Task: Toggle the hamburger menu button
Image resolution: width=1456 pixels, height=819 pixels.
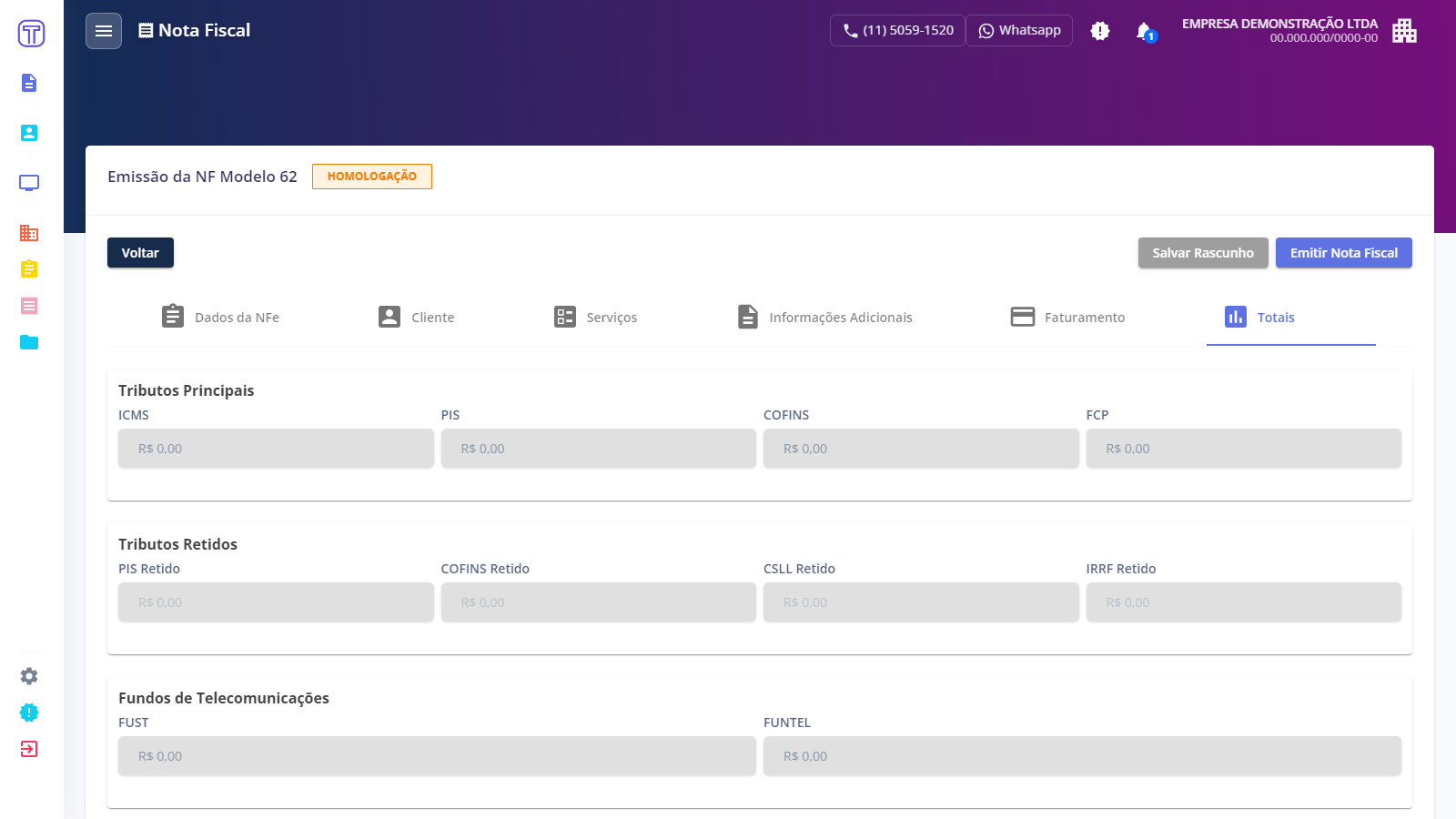Action: 104,31
